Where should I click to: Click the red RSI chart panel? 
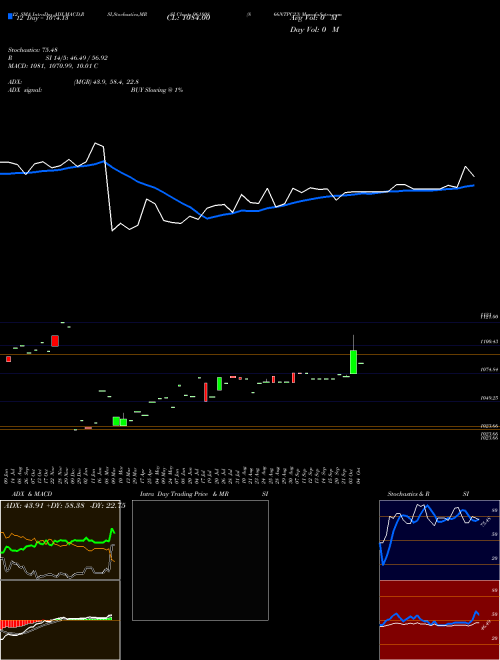click(x=439, y=620)
